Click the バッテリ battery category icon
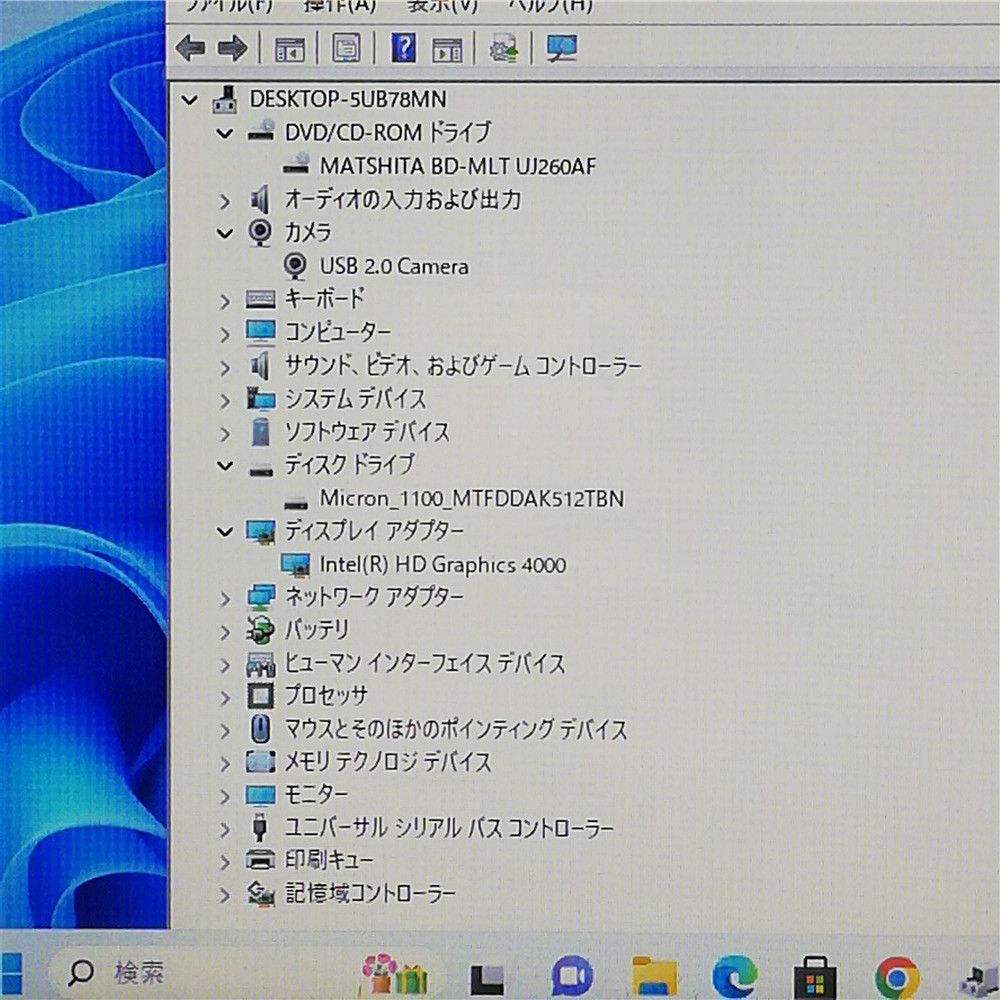 260,630
